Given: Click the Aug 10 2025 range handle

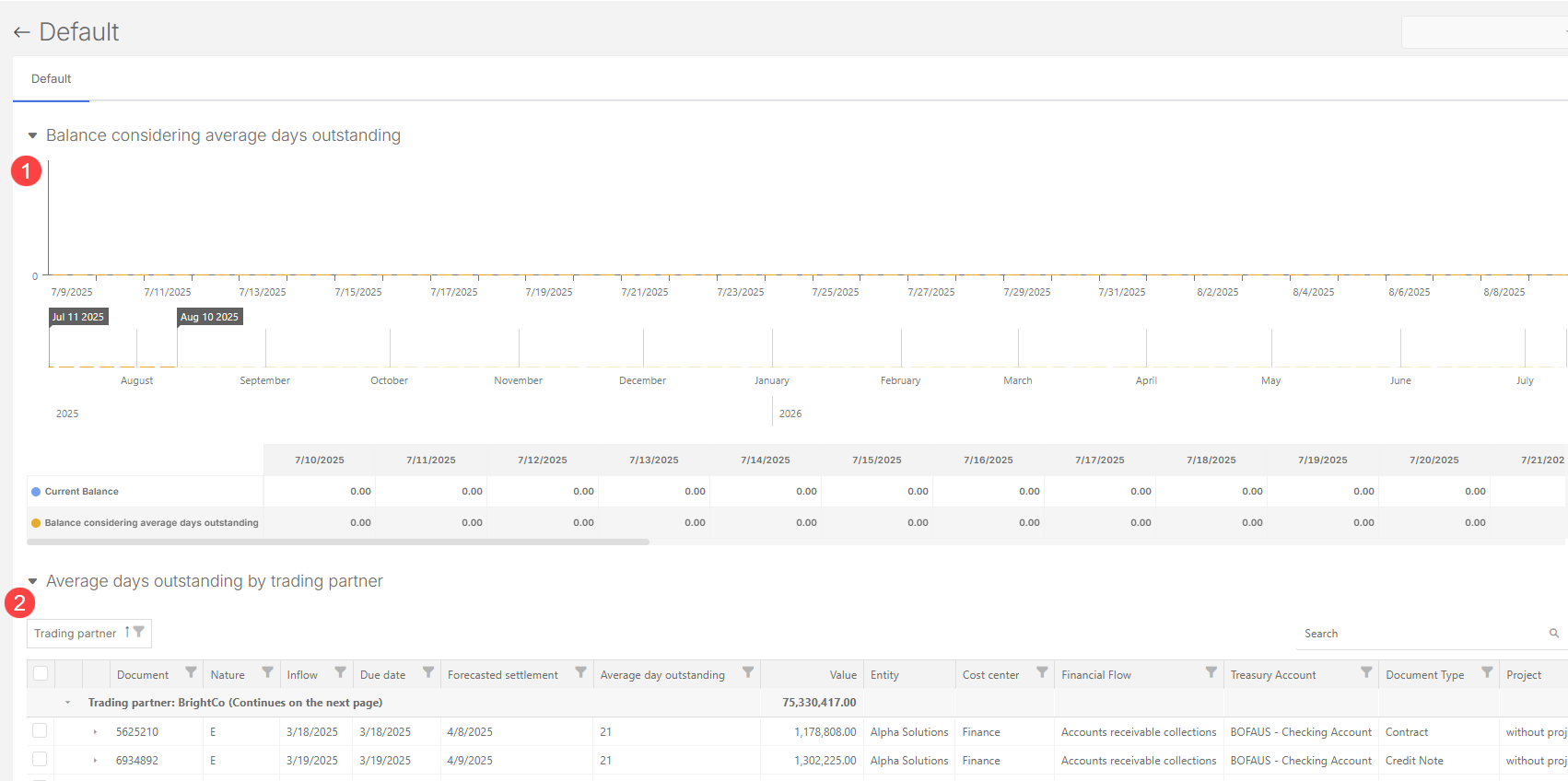Looking at the screenshot, I should click(x=209, y=317).
